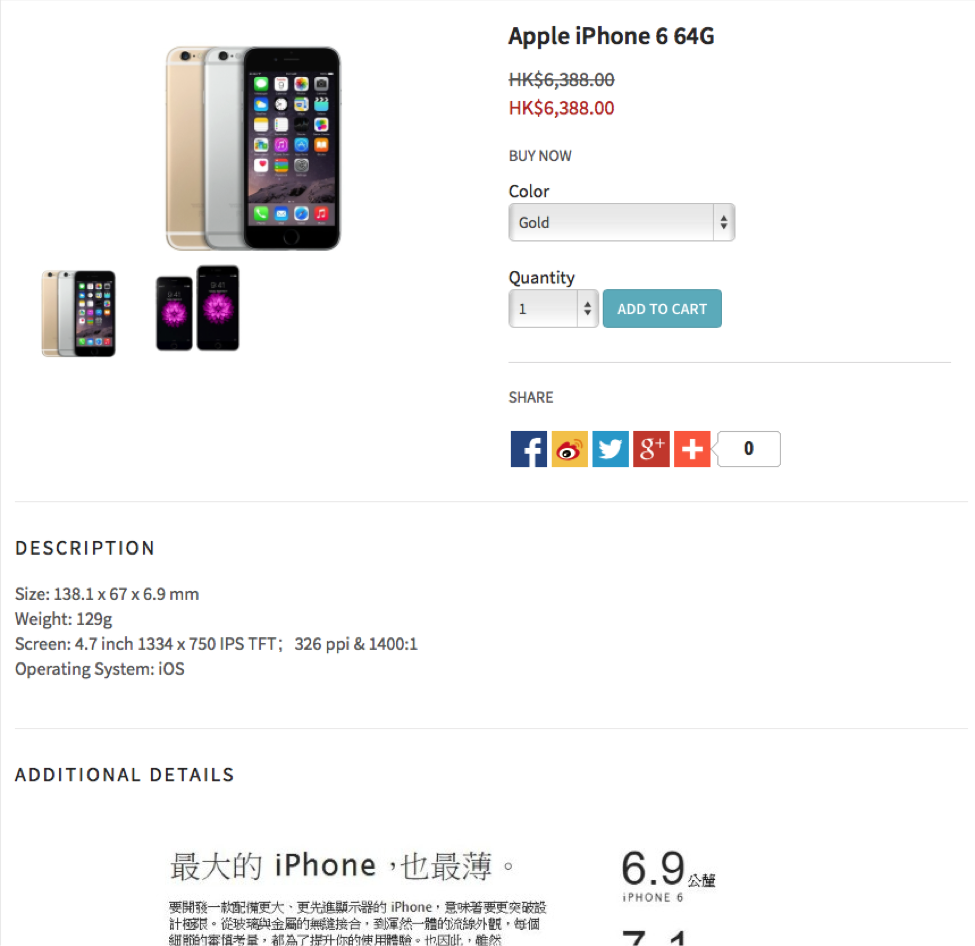Share via the Weibo icon

click(x=570, y=448)
